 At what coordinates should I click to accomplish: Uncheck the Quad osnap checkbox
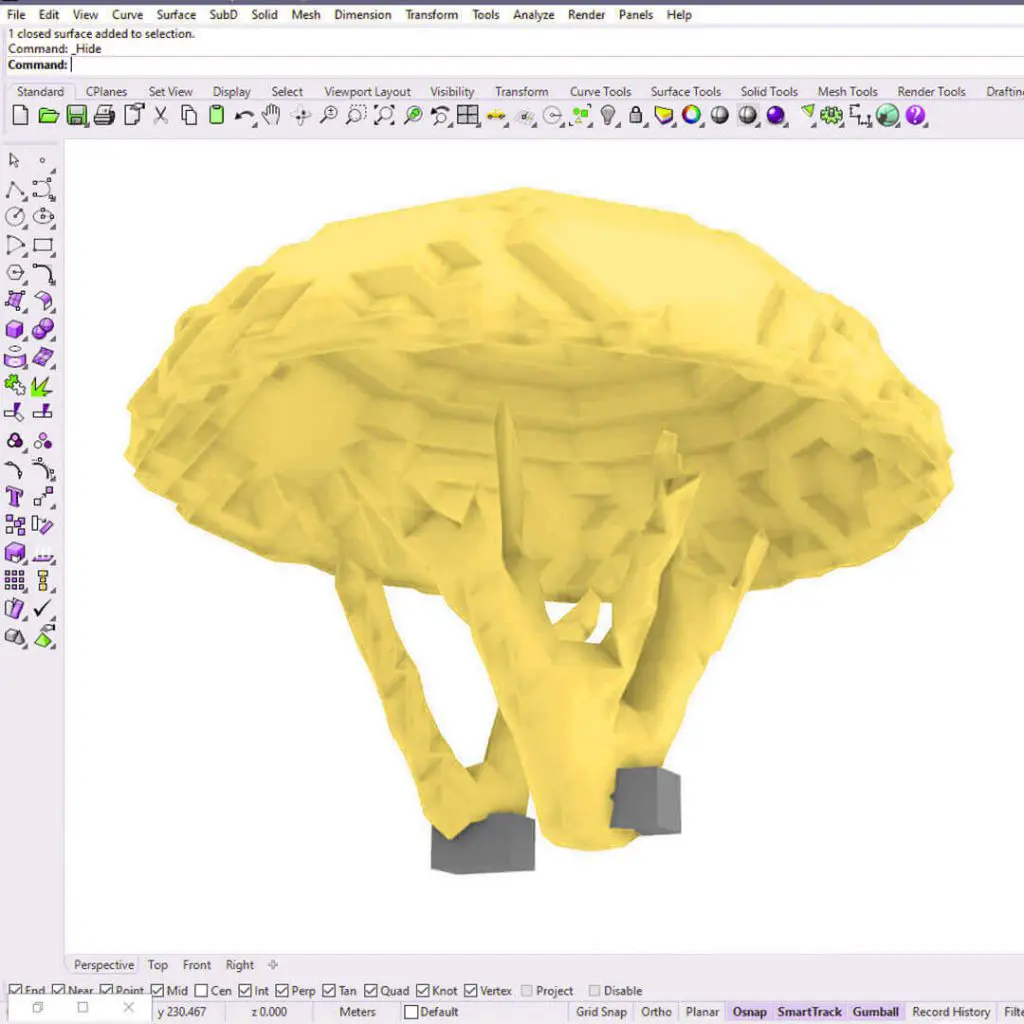tap(372, 991)
